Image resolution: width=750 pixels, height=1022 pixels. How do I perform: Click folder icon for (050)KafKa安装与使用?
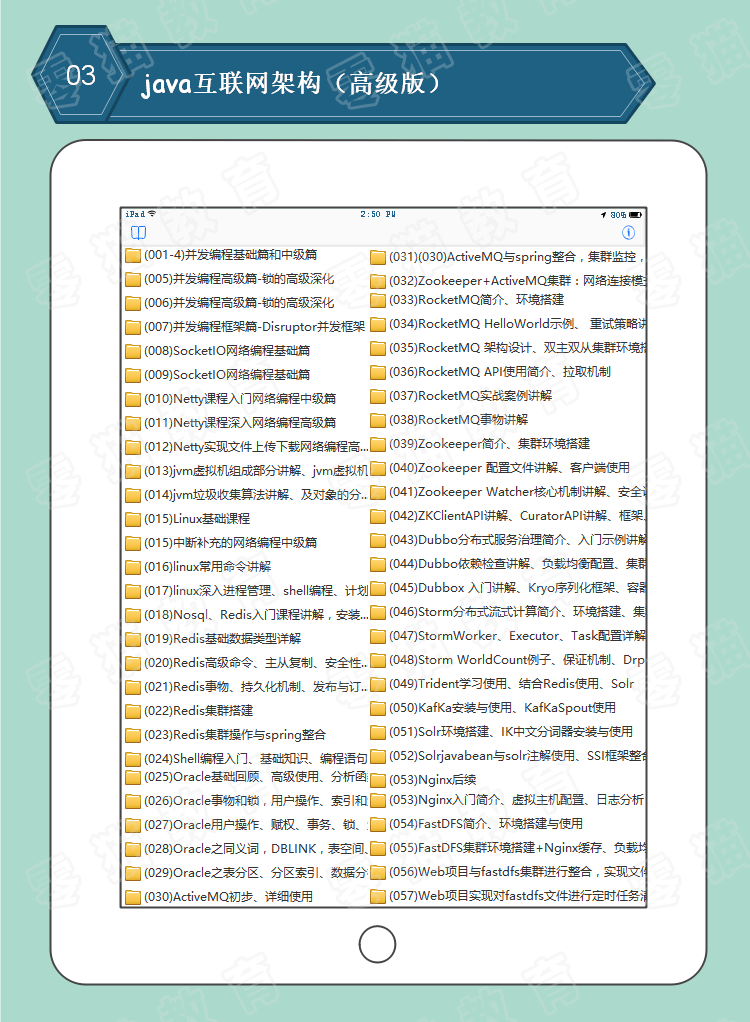pos(378,708)
